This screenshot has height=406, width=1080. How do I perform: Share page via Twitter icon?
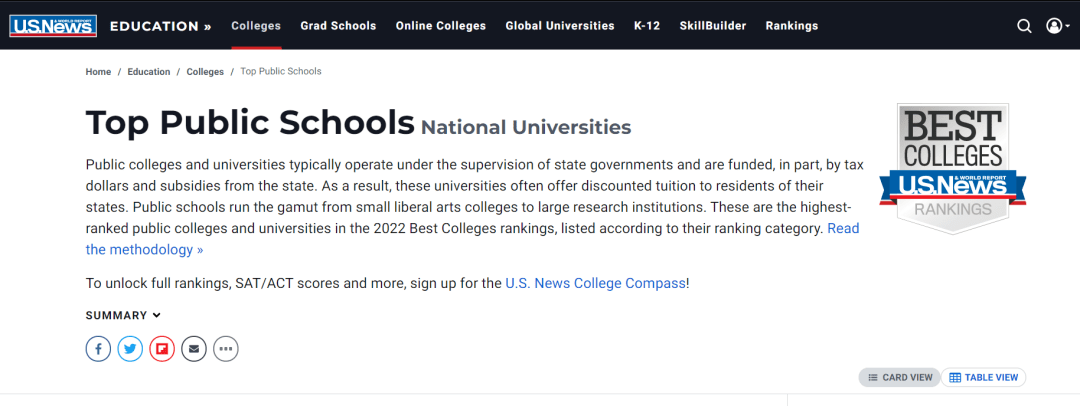click(130, 349)
